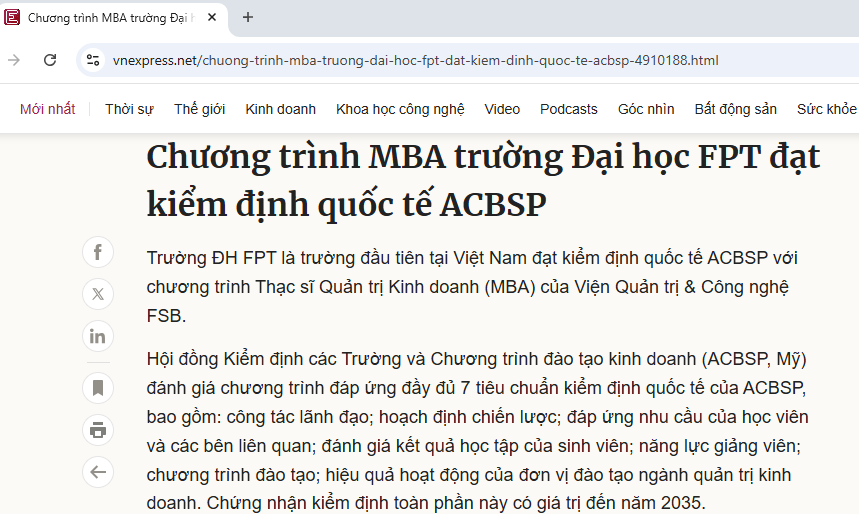The width and height of the screenshot is (859, 514).
Task: Share article on X (Twitter) icon
Action: tap(98, 294)
